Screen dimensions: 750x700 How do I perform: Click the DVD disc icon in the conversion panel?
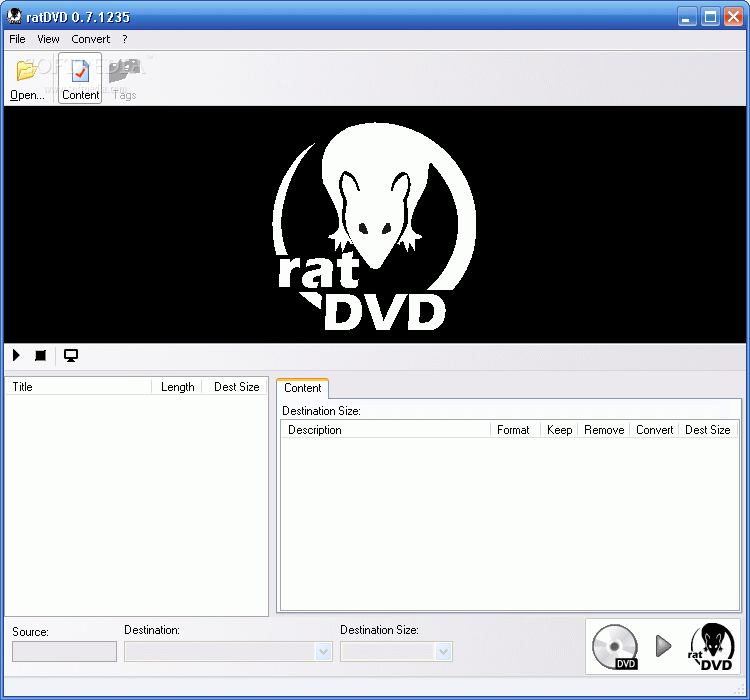click(615, 647)
